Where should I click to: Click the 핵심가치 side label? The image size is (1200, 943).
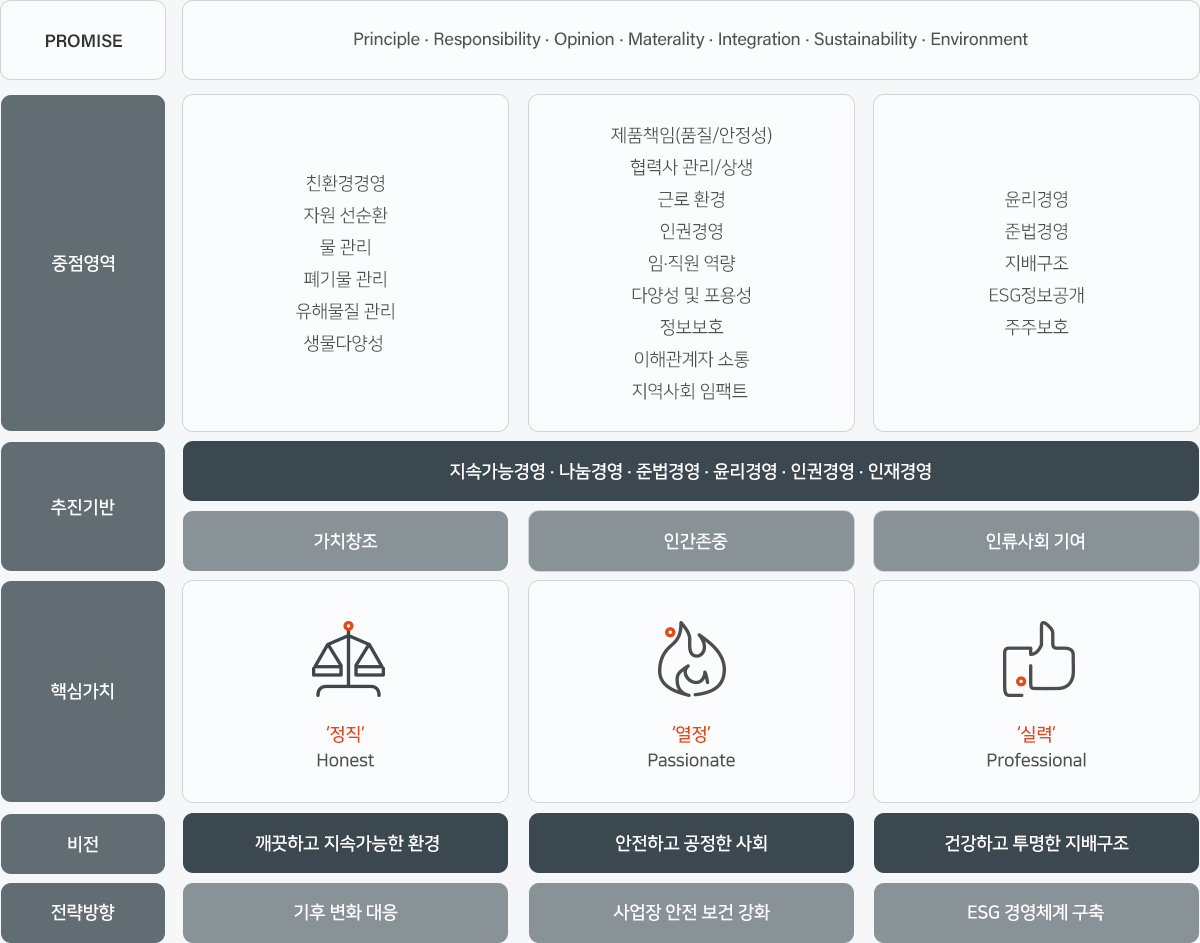(x=83, y=691)
